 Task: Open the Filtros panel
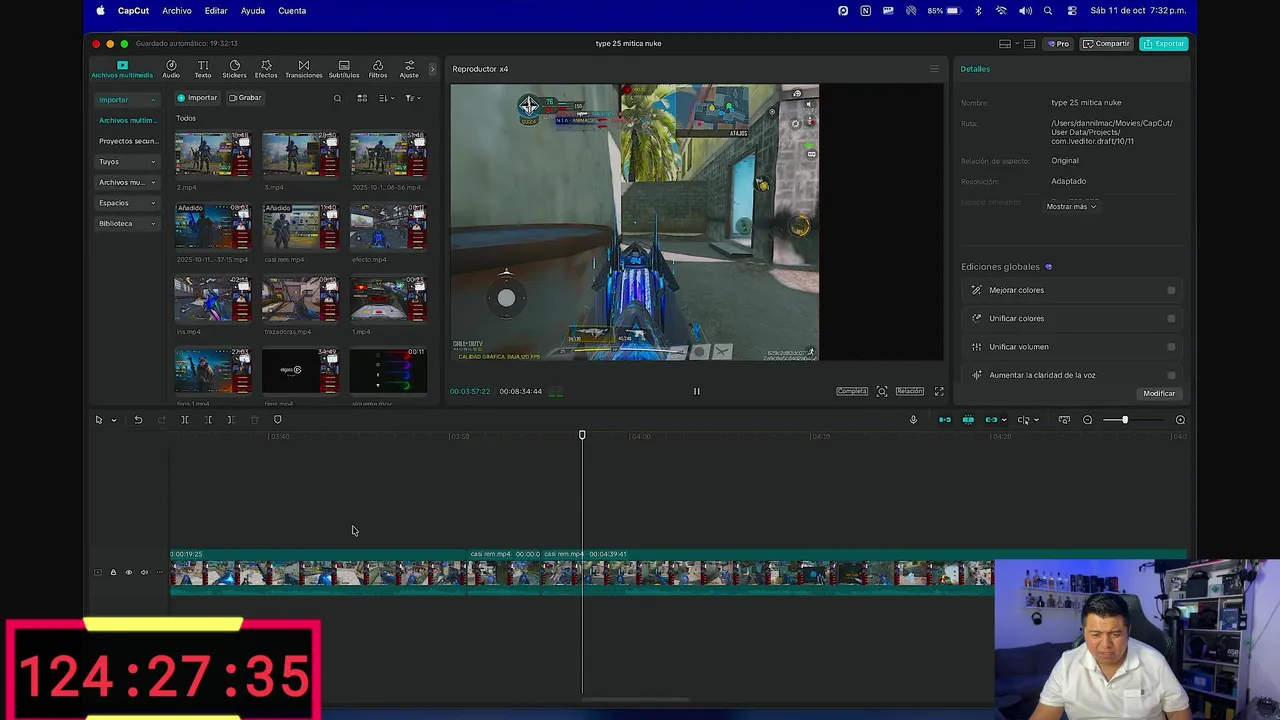[x=378, y=69]
